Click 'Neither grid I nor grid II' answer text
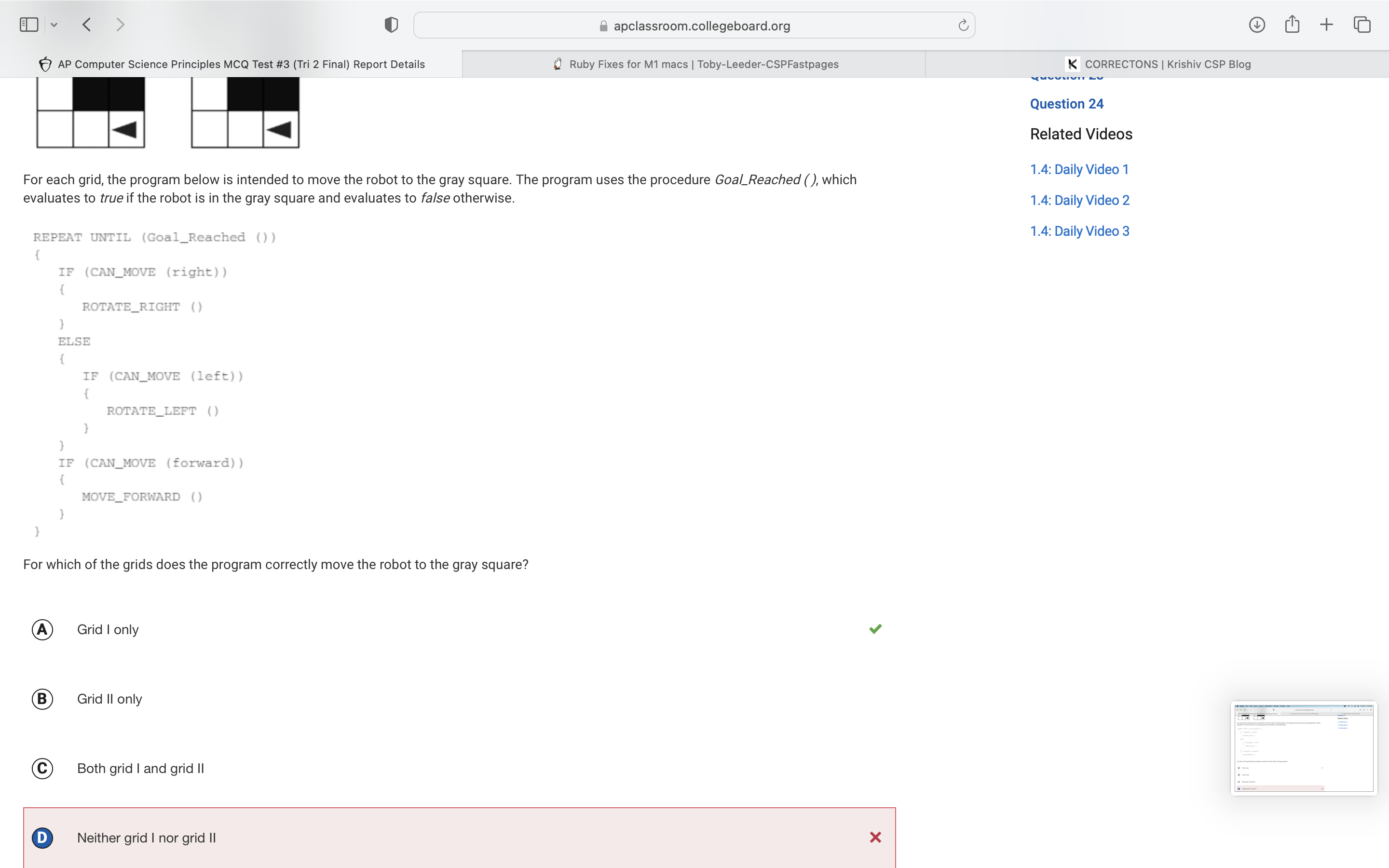This screenshot has width=1389, height=868. point(146,838)
